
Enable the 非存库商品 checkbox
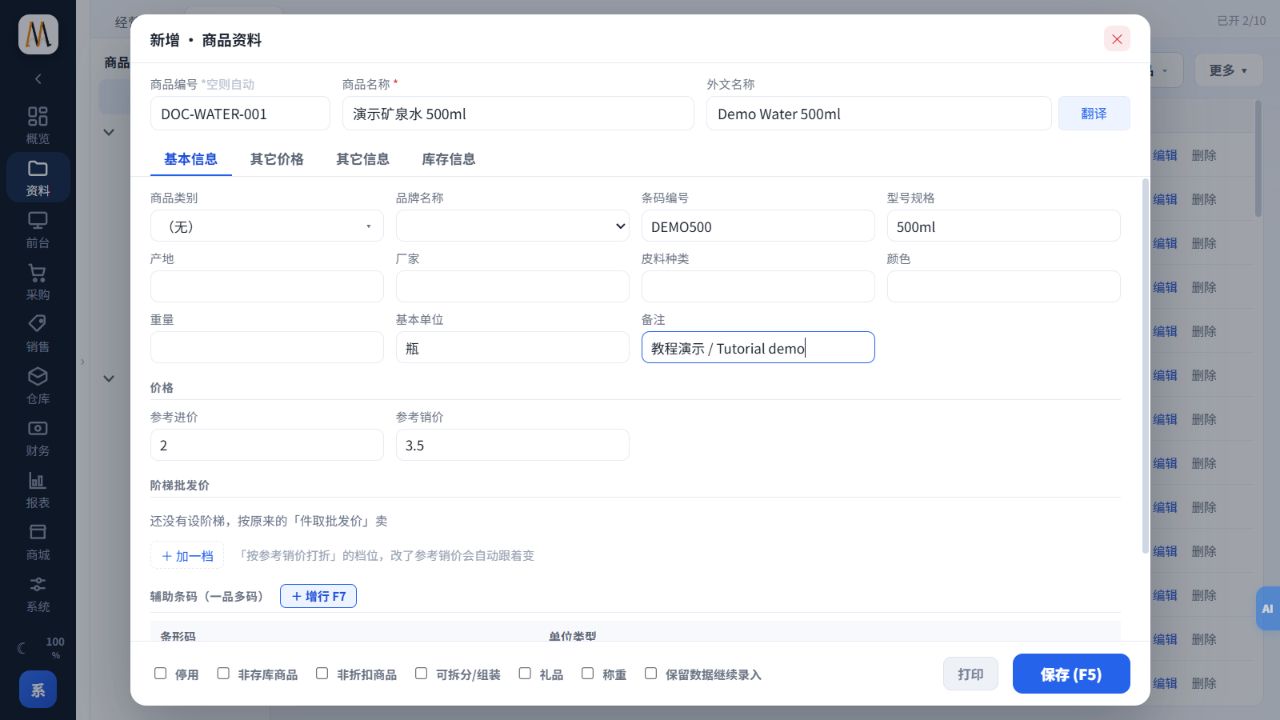click(223, 674)
